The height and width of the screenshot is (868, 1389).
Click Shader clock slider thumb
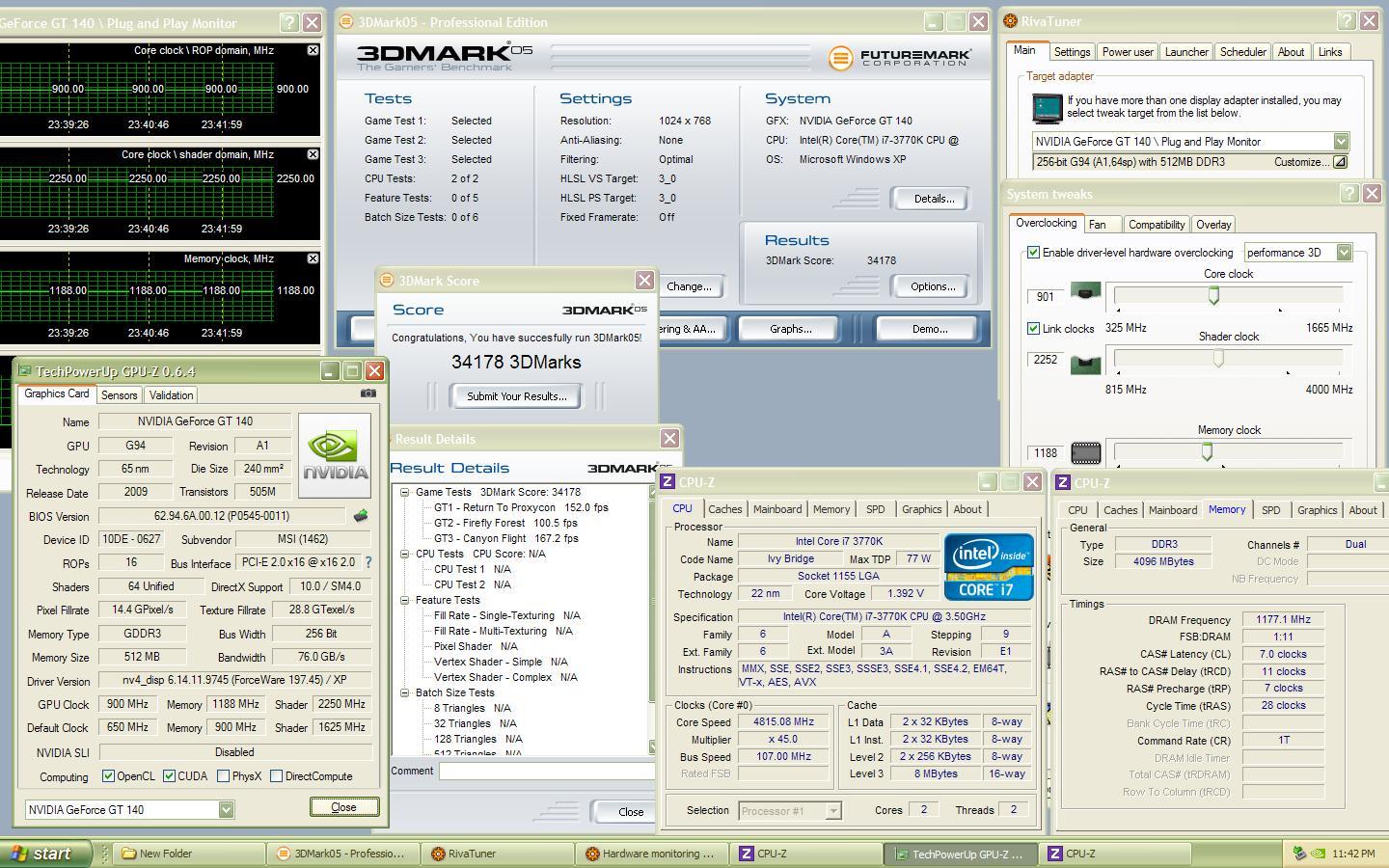1218,359
